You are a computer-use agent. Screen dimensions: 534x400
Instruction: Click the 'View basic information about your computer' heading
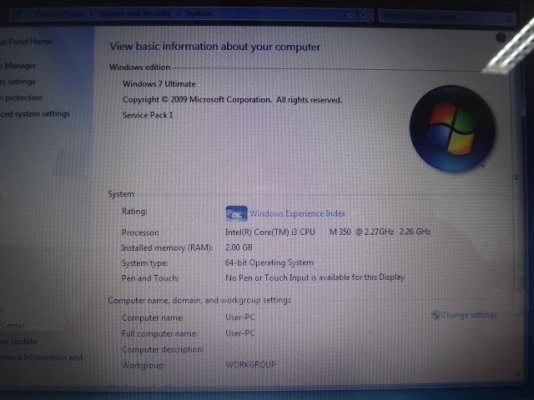[x=215, y=47]
